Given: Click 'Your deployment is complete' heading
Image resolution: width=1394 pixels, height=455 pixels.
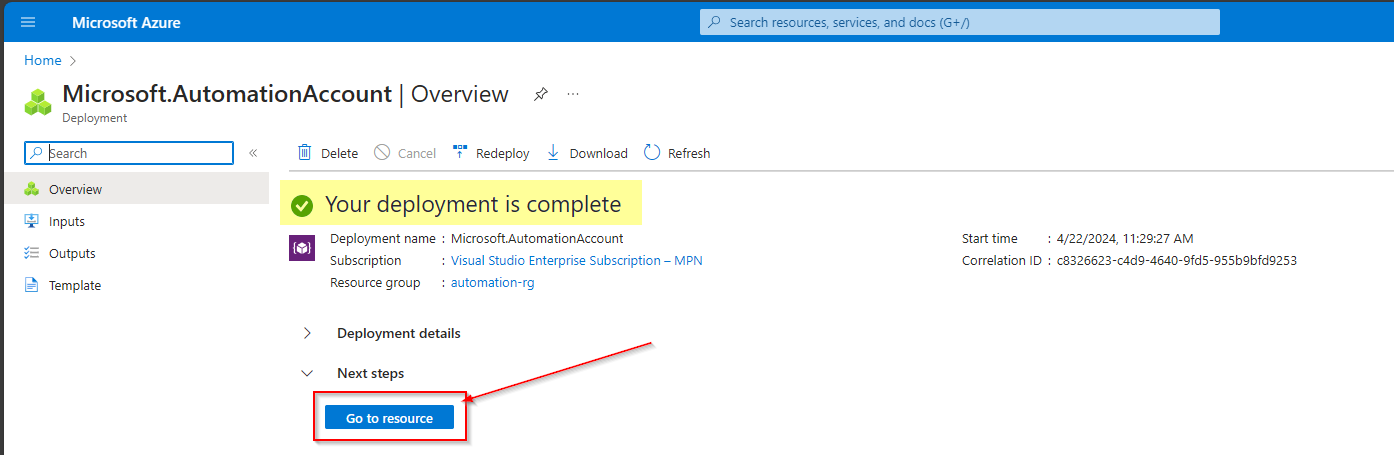Looking at the screenshot, I should (x=473, y=205).
